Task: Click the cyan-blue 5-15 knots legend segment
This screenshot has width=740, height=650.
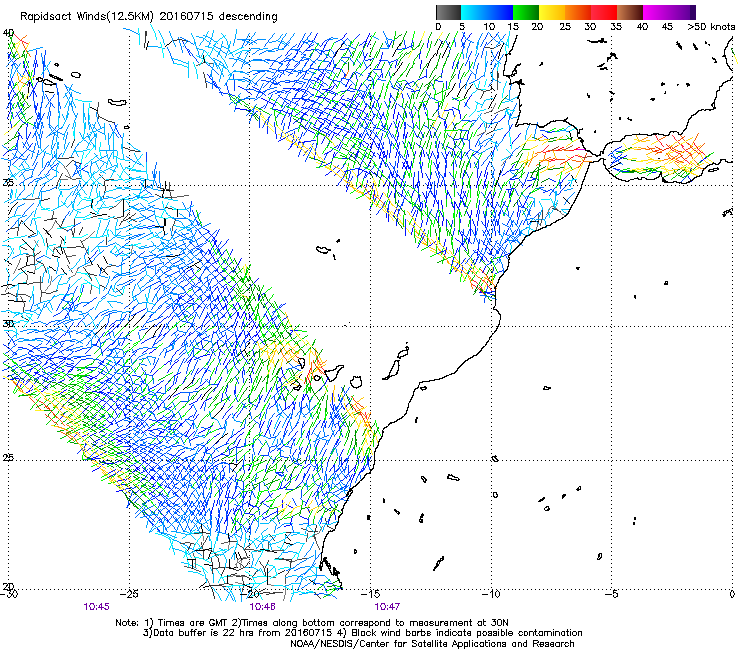Action: [x=487, y=12]
